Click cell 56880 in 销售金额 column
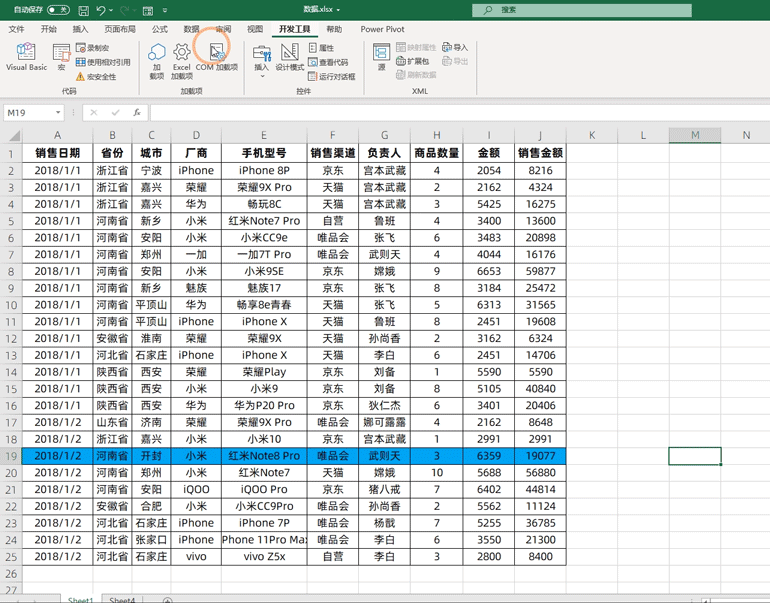 coord(540,473)
